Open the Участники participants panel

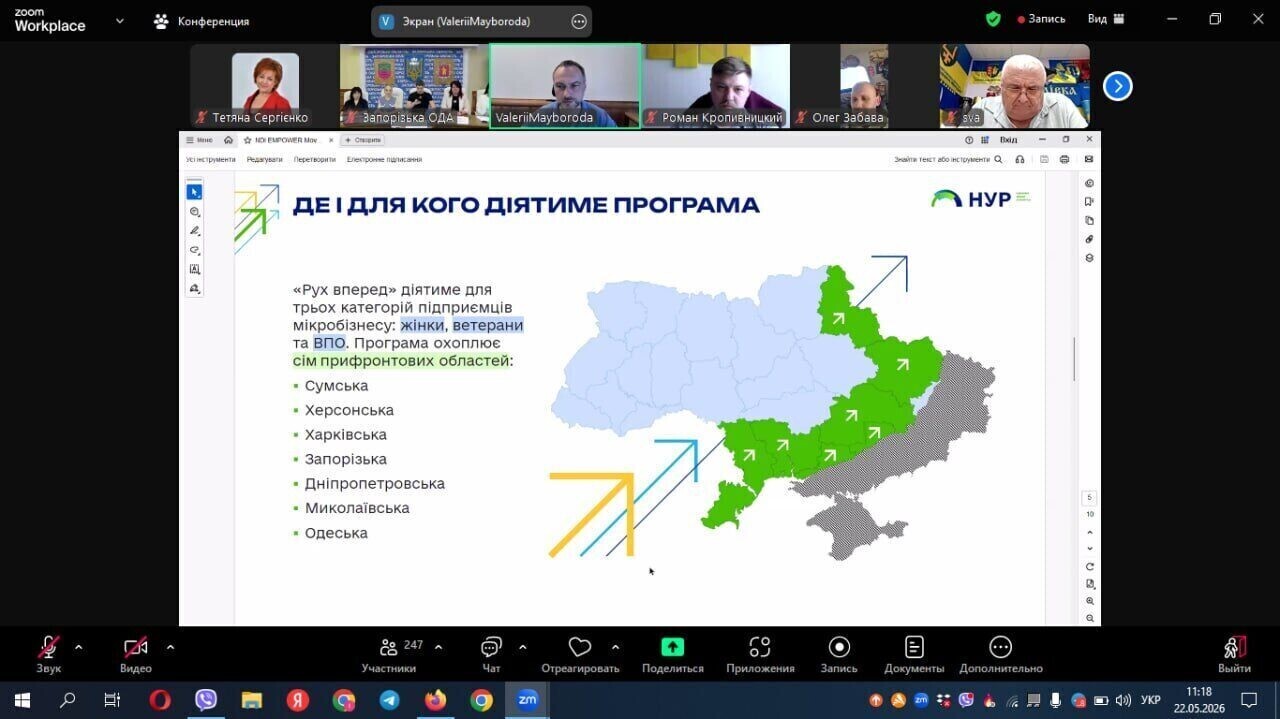click(x=389, y=654)
